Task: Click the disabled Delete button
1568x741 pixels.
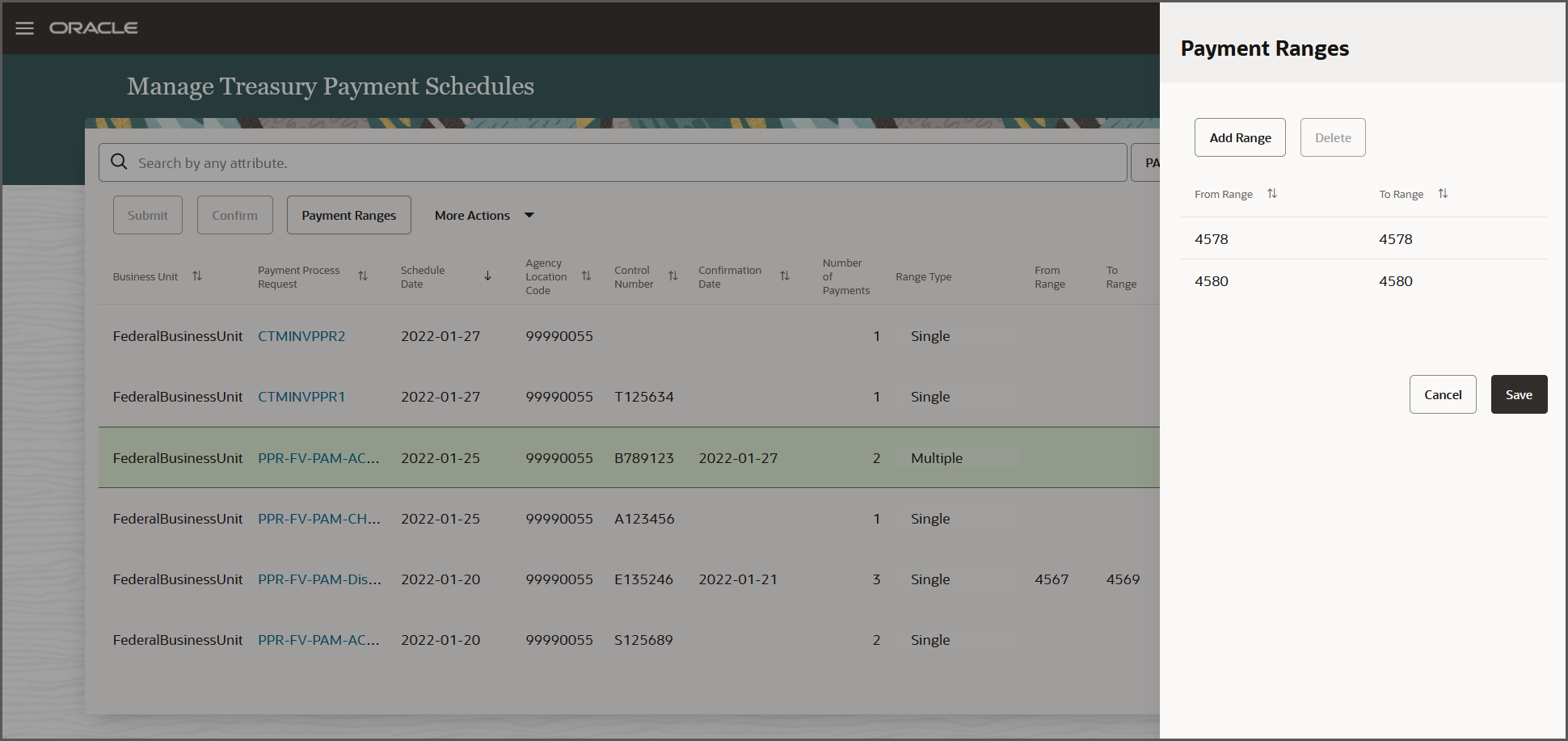Action: click(x=1333, y=137)
